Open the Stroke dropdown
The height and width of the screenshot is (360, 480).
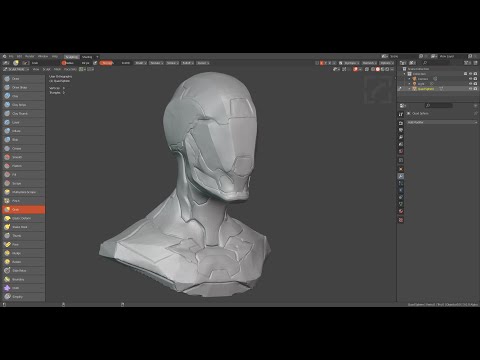[172, 63]
